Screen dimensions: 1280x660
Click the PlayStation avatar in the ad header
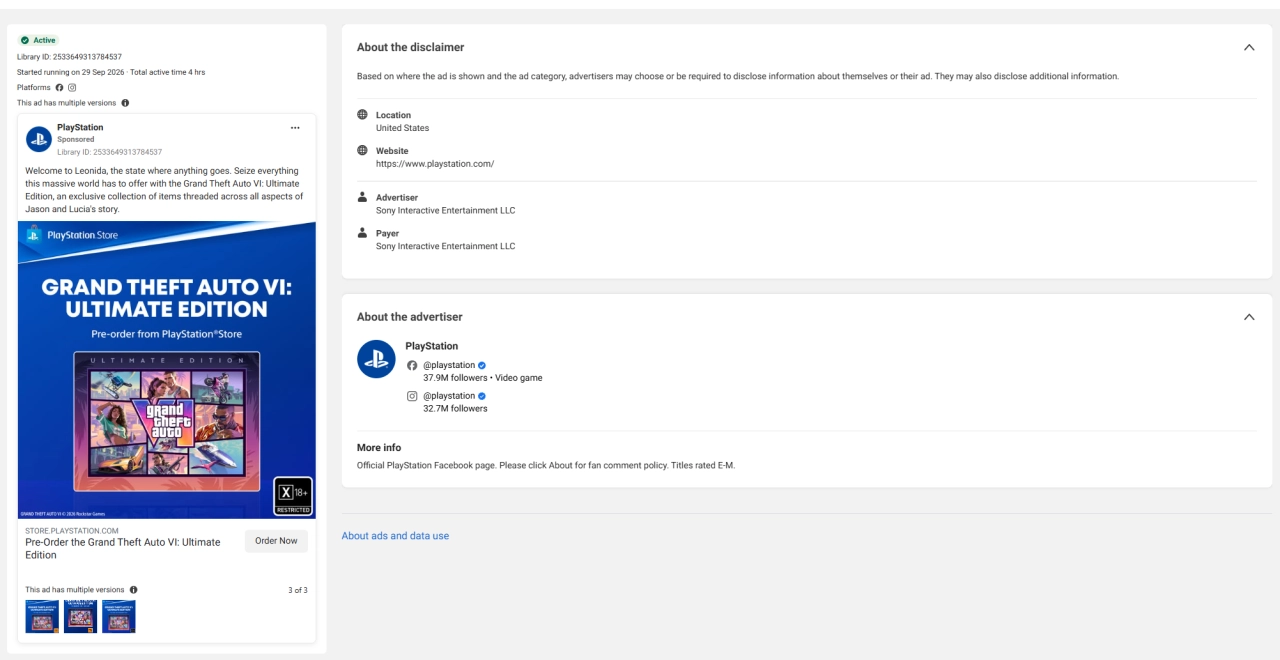39,139
